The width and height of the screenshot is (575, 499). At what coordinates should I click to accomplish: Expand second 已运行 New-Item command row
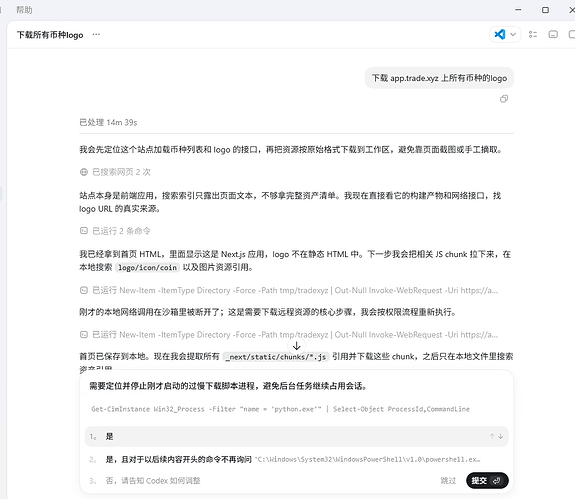(289, 335)
